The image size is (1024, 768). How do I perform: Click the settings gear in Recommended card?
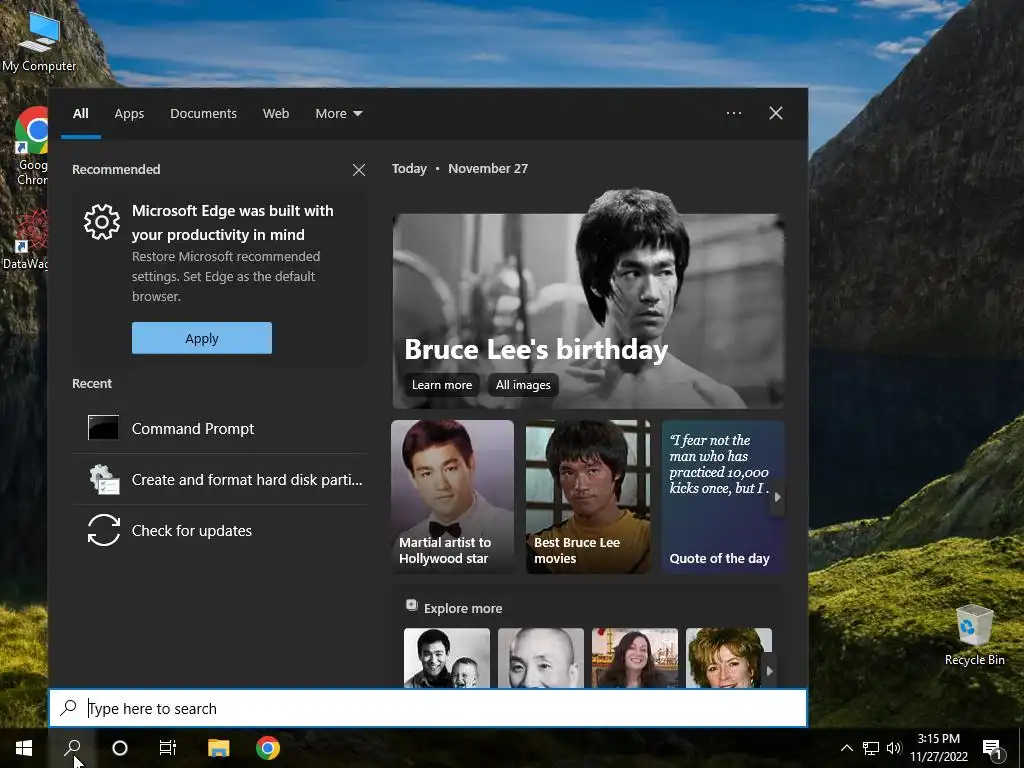click(x=102, y=222)
